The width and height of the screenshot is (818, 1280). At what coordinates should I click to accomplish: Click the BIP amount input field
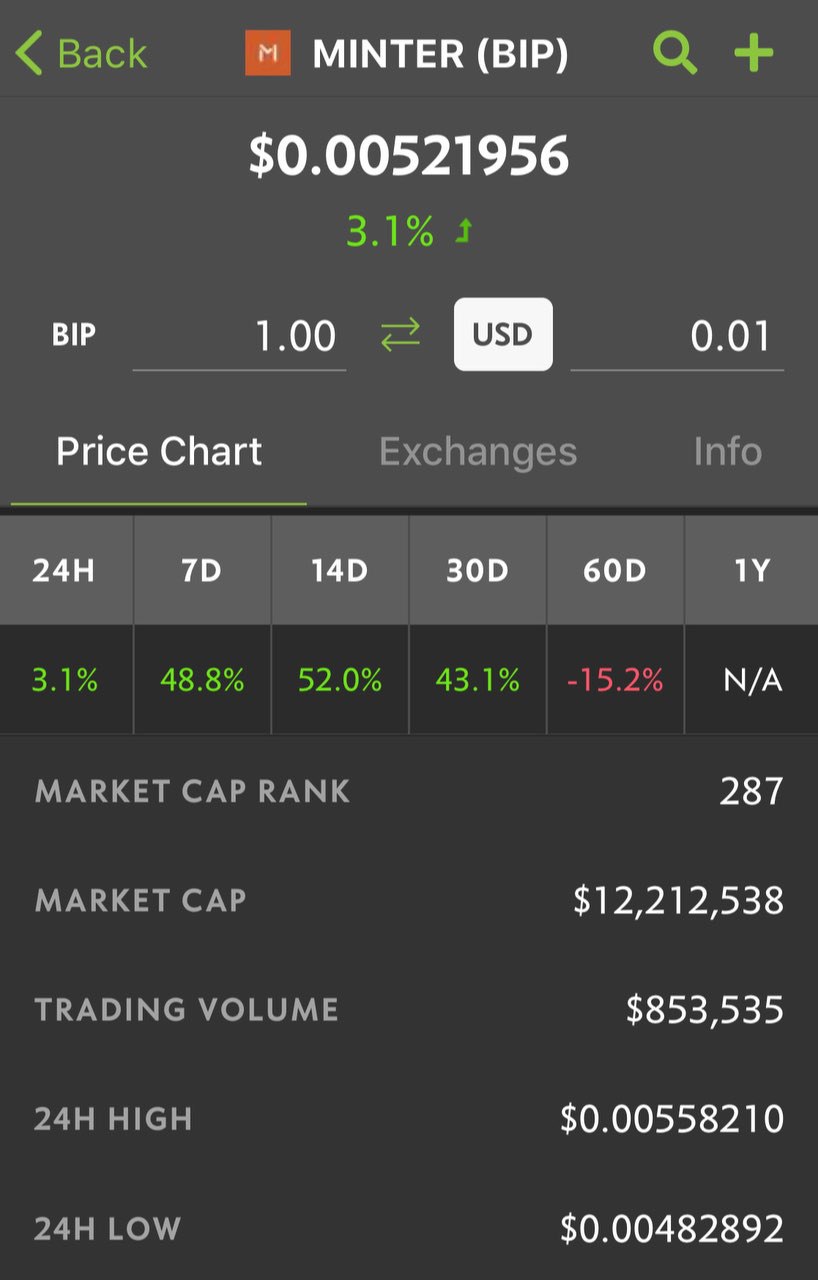[240, 337]
